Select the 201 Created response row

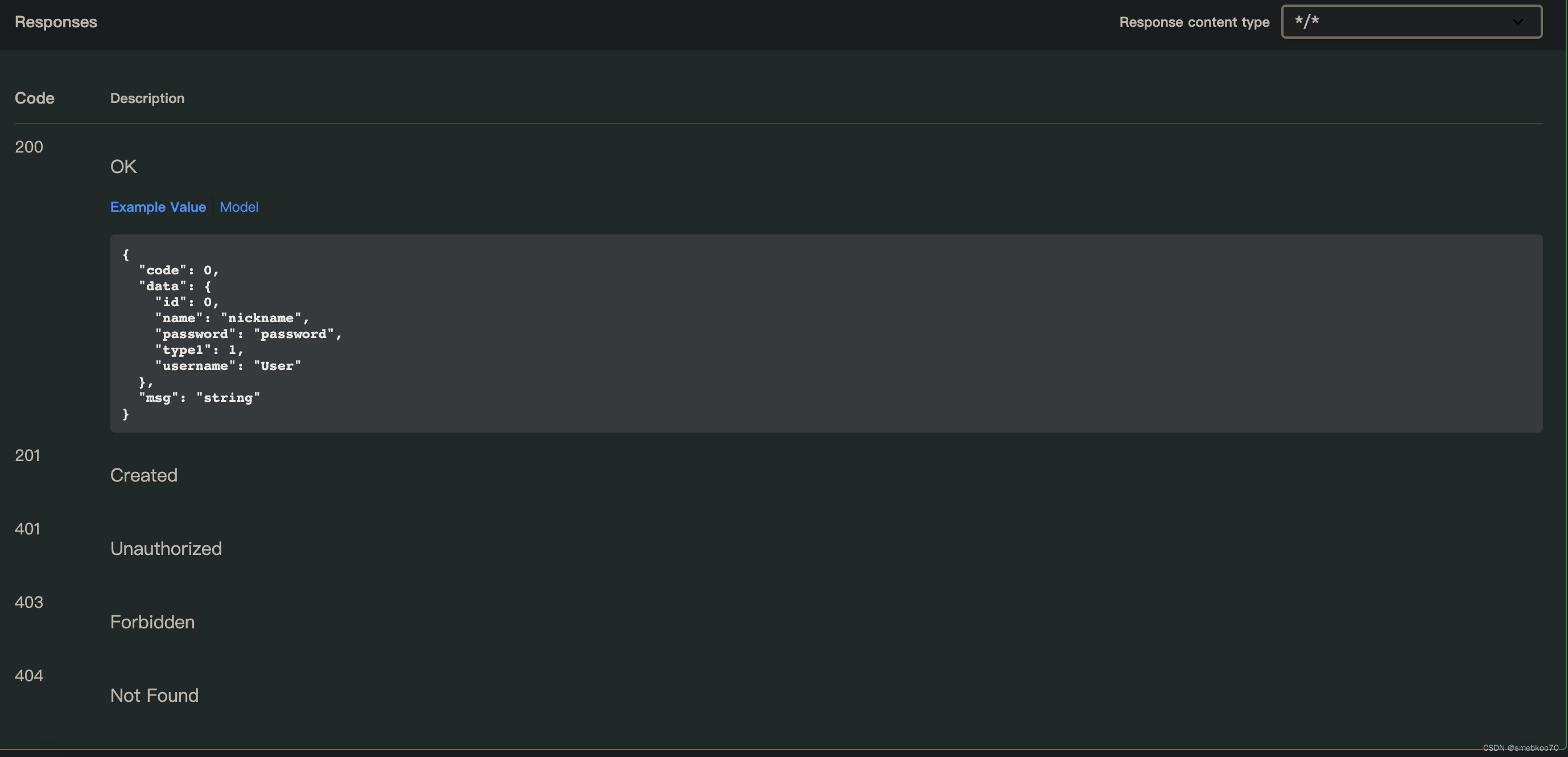(27, 455)
